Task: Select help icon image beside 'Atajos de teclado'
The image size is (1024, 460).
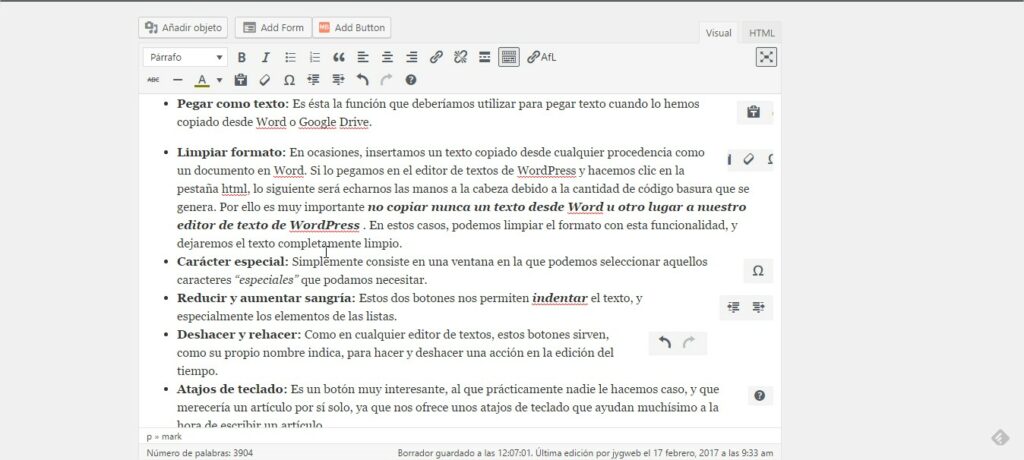Action: [760, 395]
